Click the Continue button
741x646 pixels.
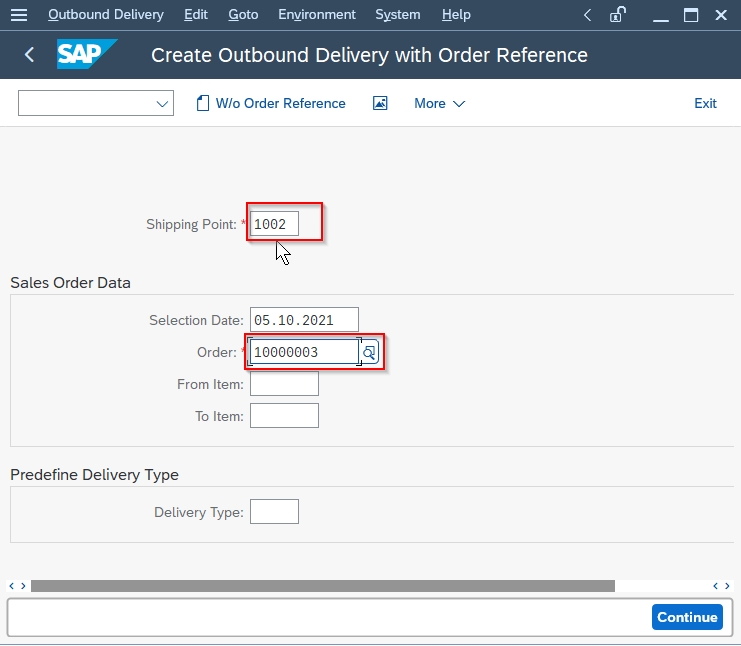point(687,617)
